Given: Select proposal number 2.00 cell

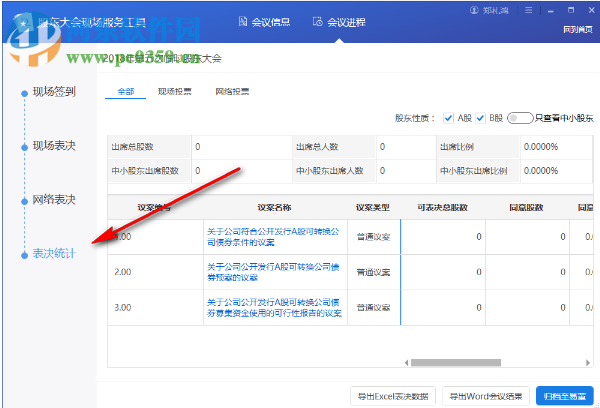Looking at the screenshot, I should click(x=155, y=272).
